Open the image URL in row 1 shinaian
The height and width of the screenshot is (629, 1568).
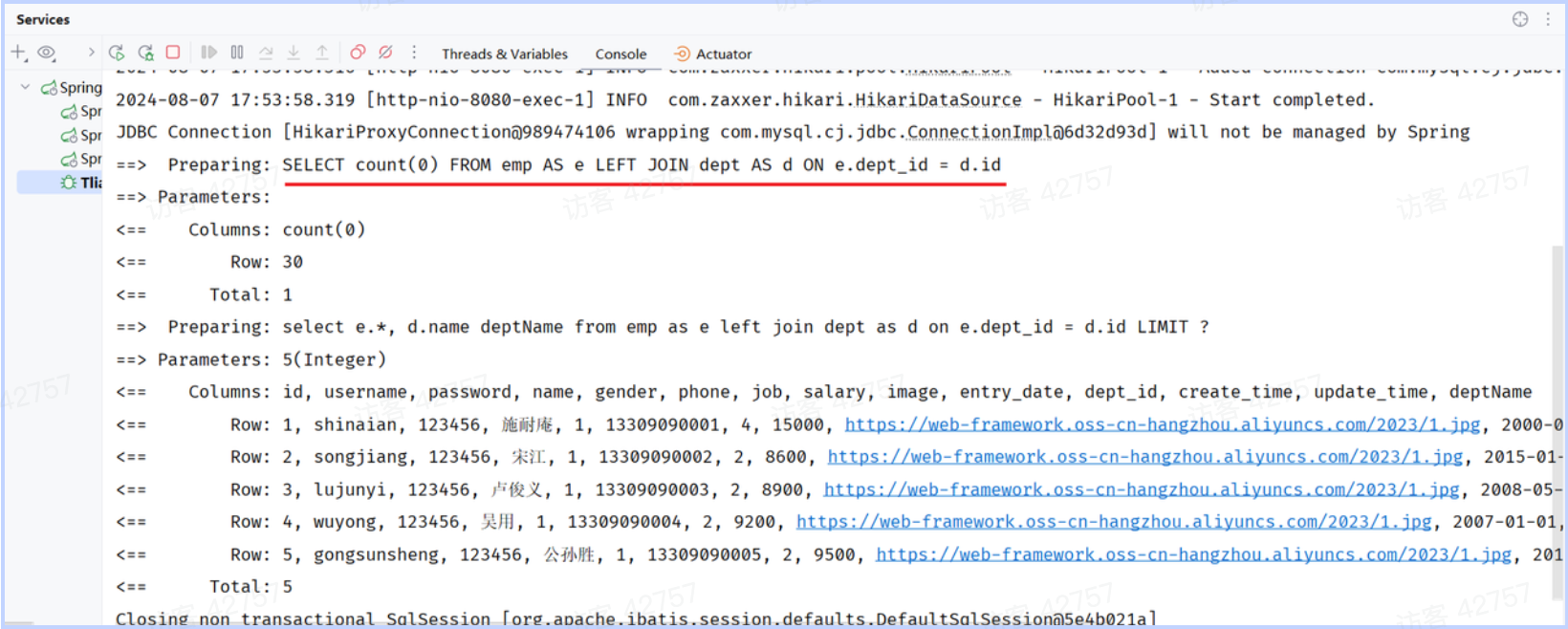click(1162, 424)
